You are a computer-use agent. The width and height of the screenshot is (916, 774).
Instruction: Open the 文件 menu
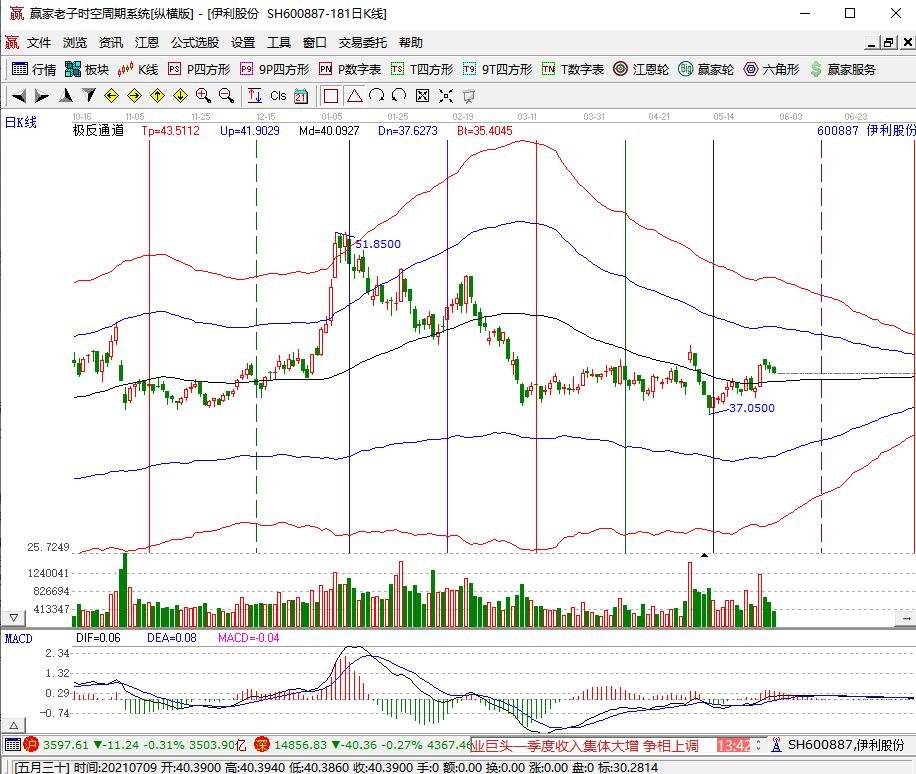click(x=39, y=43)
